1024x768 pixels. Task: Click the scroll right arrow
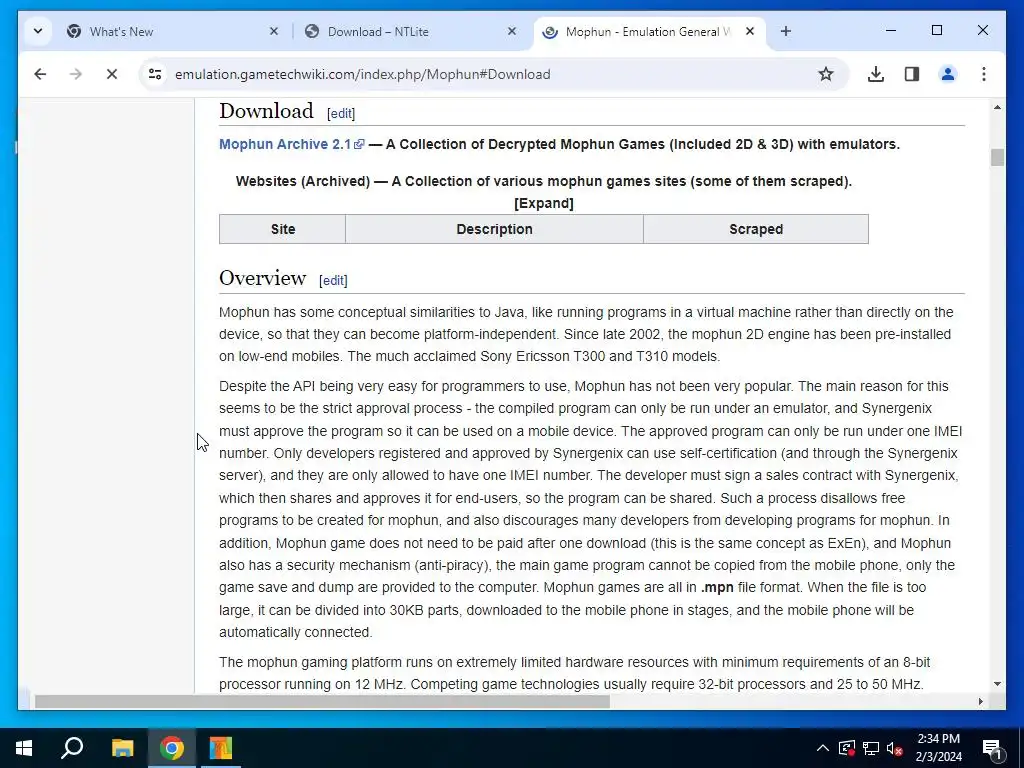pos(981,701)
